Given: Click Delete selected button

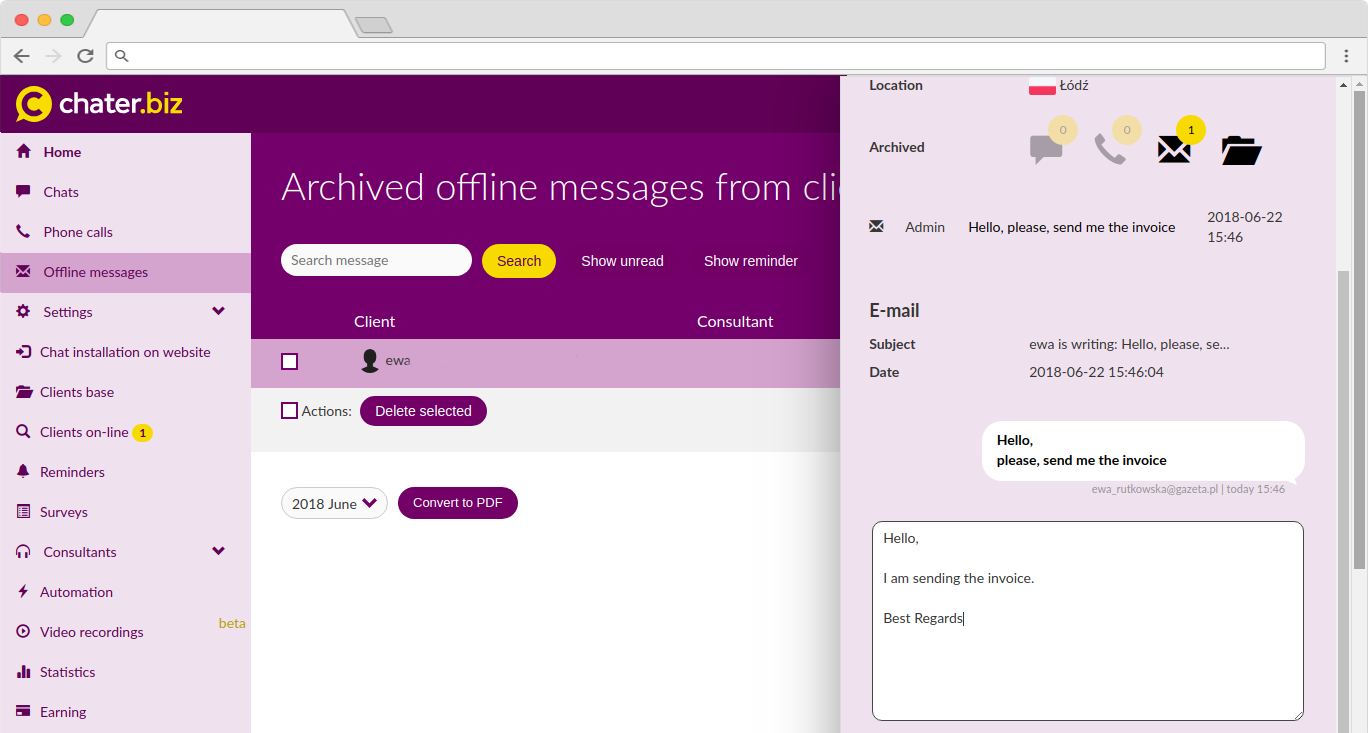Looking at the screenshot, I should (x=423, y=411).
